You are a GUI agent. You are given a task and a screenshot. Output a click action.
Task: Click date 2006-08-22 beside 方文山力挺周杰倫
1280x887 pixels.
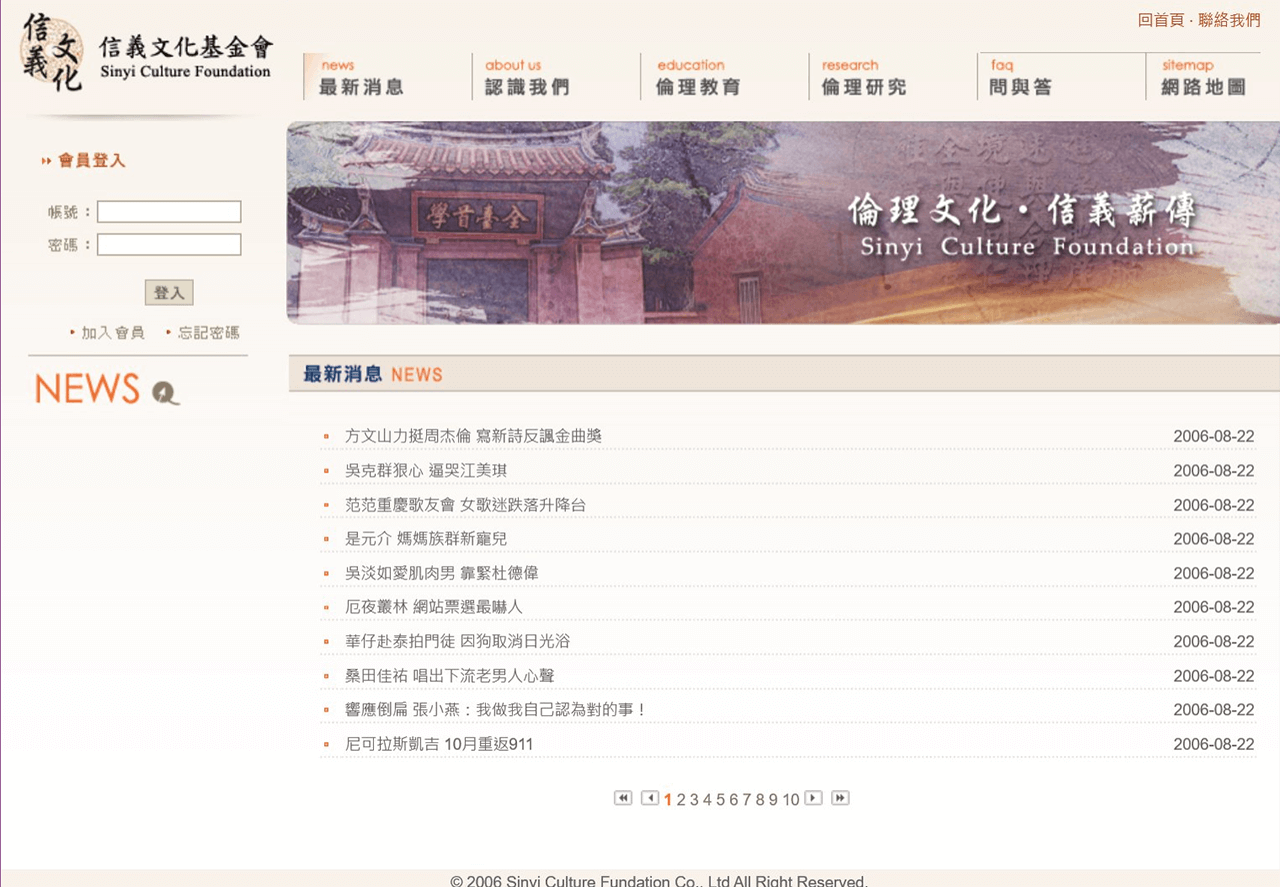1214,436
